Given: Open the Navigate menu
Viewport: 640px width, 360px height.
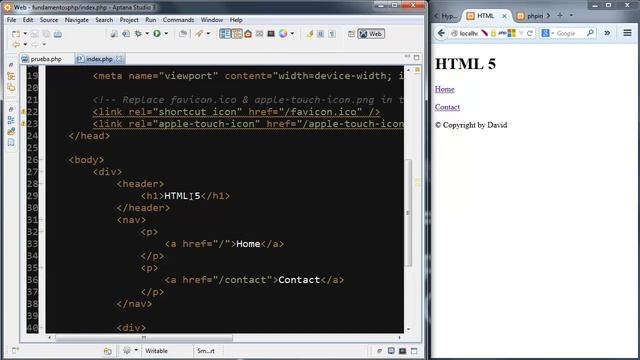Looking at the screenshot, I should point(76,20).
